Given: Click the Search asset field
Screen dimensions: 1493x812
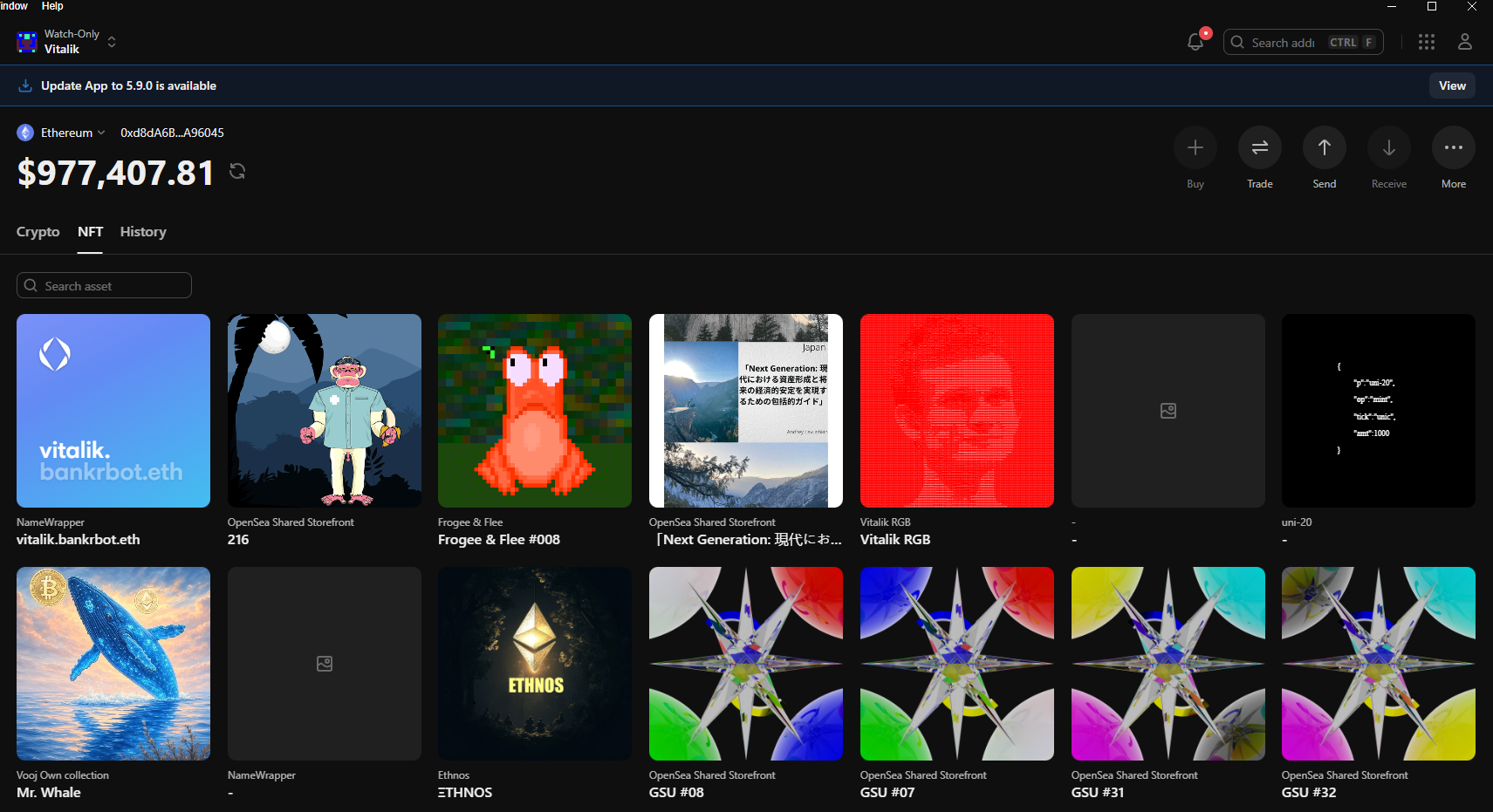Looking at the screenshot, I should pos(104,285).
